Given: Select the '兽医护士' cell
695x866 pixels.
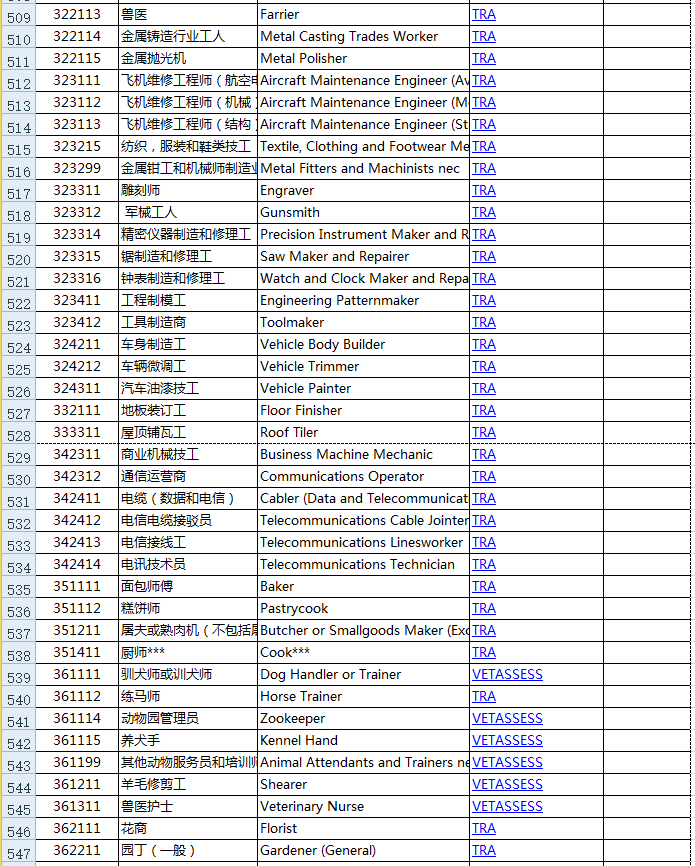Looking at the screenshot, I should point(188,806).
